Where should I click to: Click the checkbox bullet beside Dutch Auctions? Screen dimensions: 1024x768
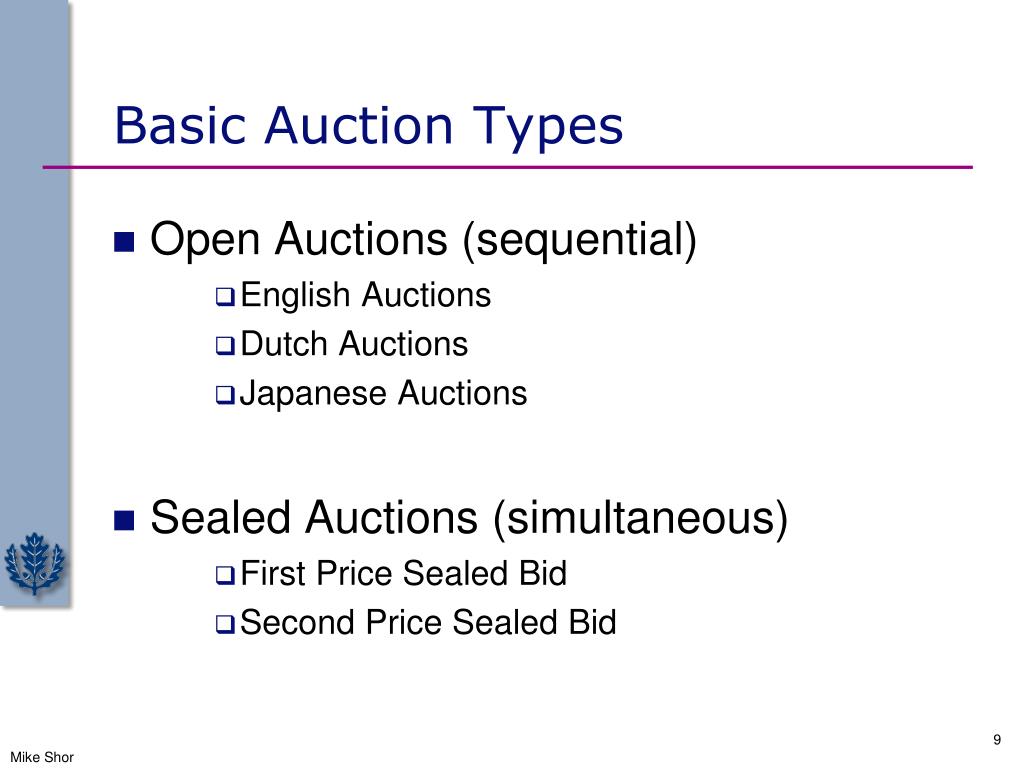(x=225, y=346)
